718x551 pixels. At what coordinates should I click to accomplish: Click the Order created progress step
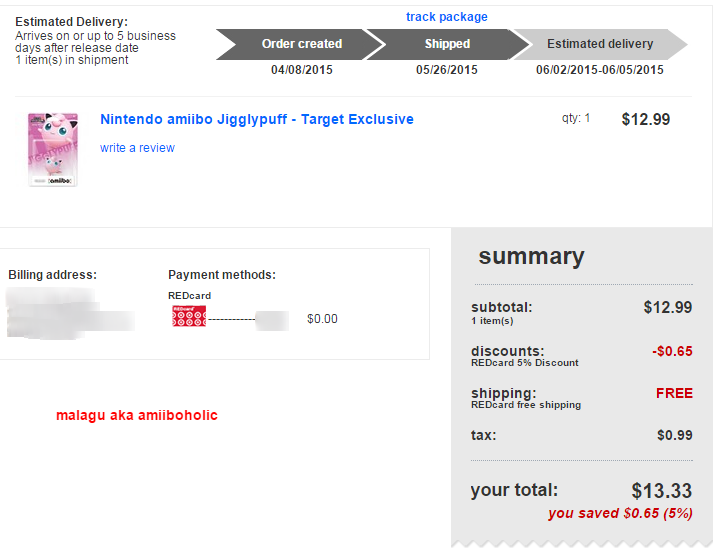point(300,44)
